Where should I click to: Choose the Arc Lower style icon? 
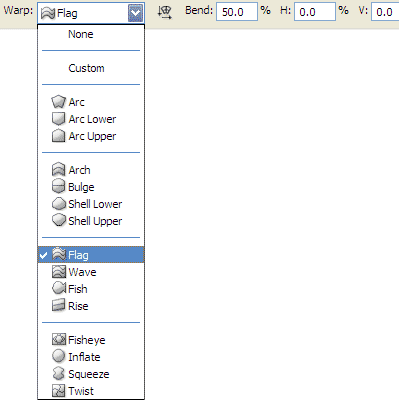pos(58,119)
